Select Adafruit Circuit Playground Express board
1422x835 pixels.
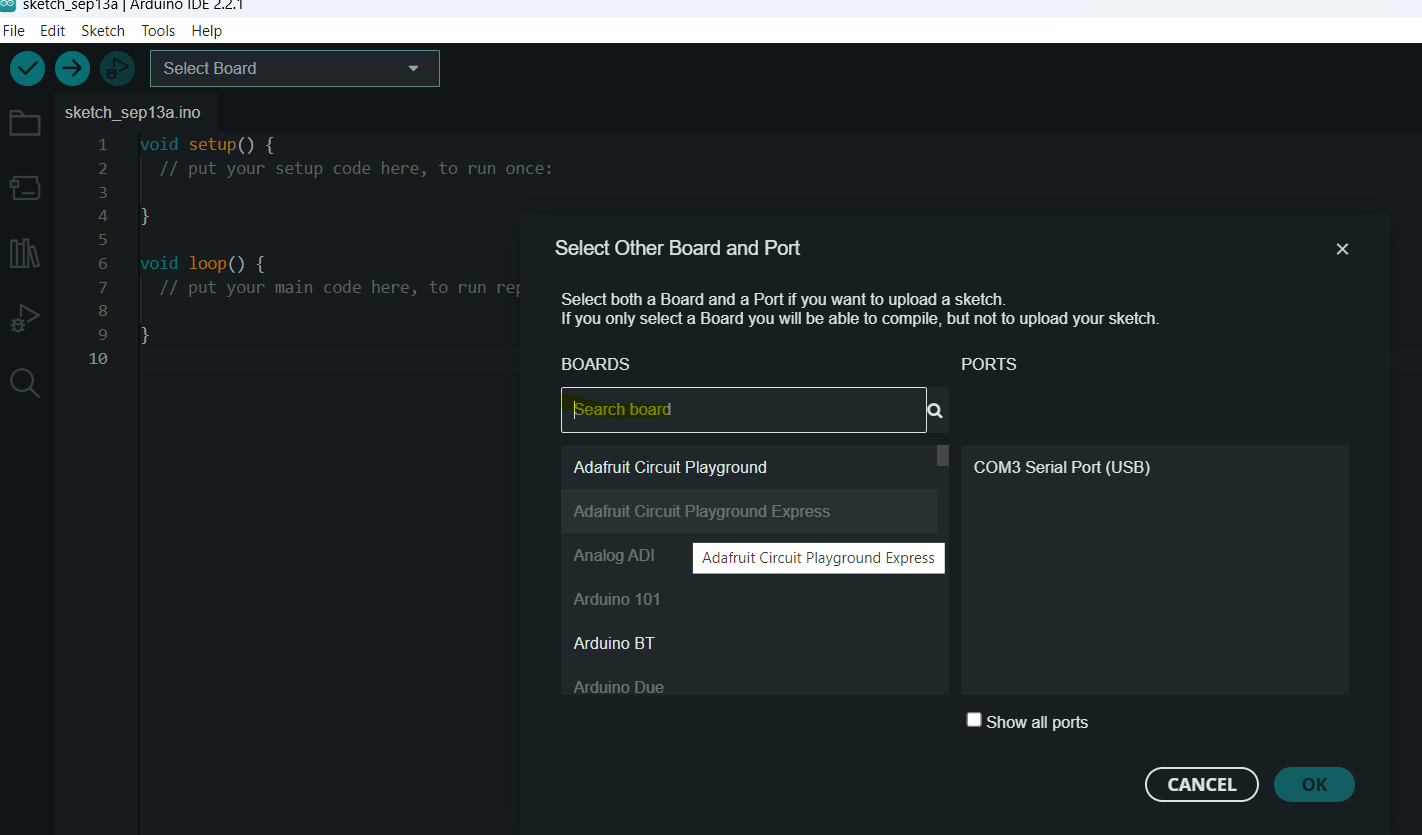coord(749,511)
